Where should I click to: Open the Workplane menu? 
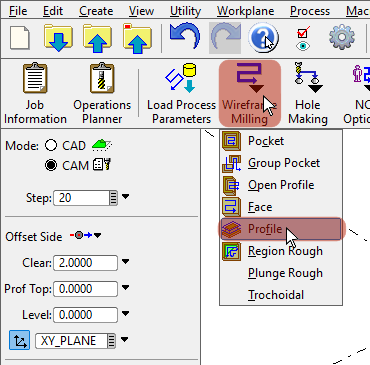point(246,11)
